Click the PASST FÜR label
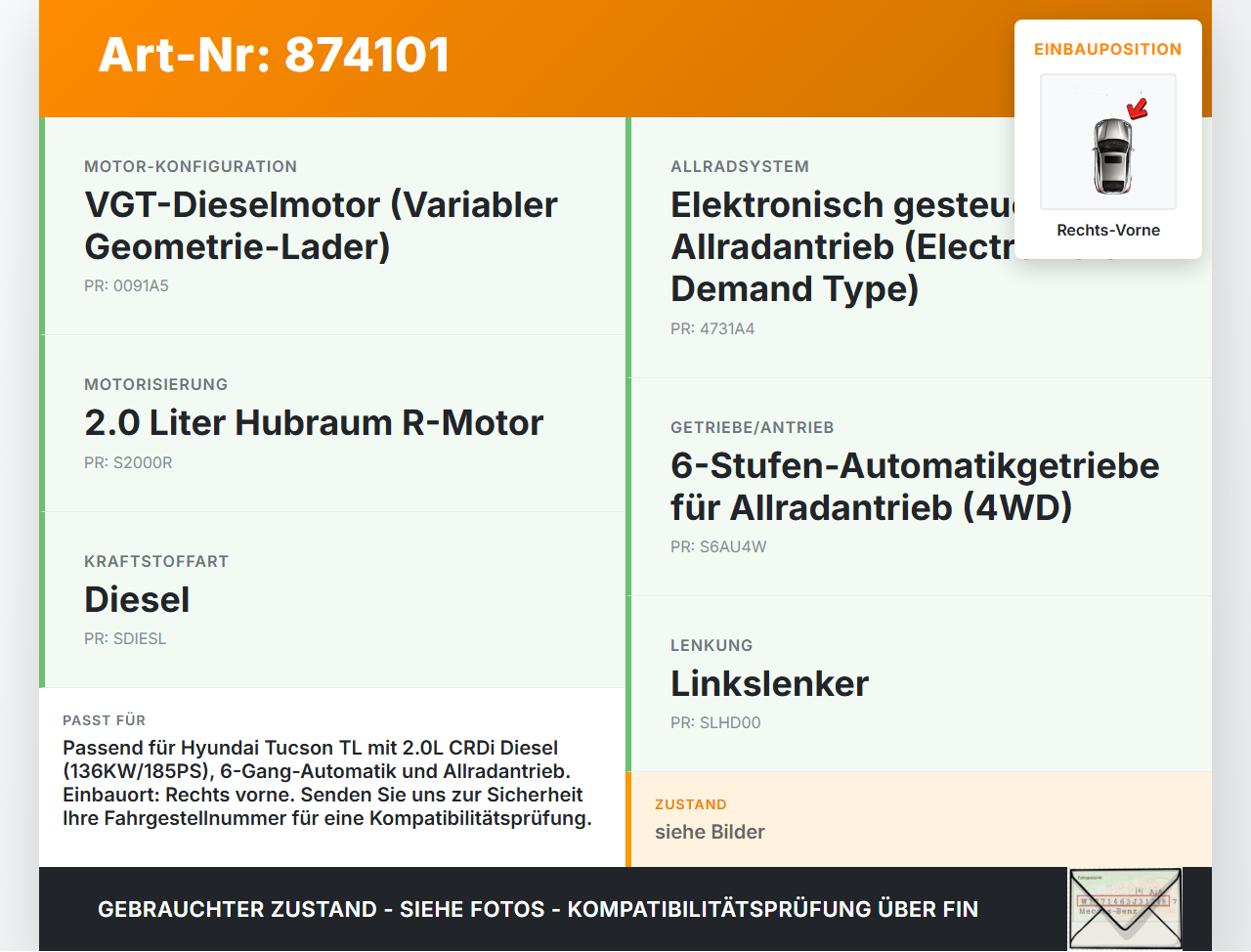1251x952 pixels. 104,720
